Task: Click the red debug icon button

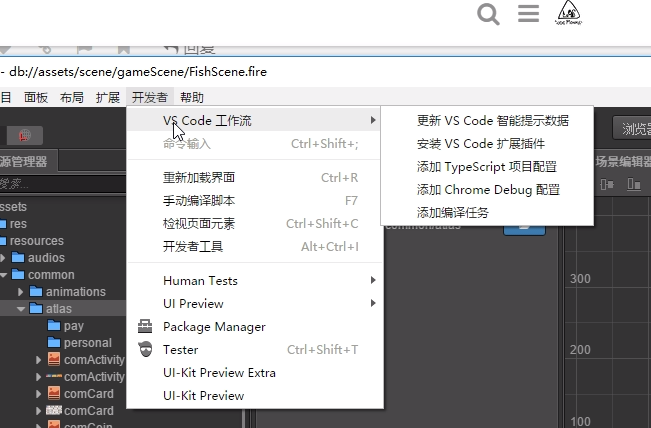Action: [x=25, y=135]
